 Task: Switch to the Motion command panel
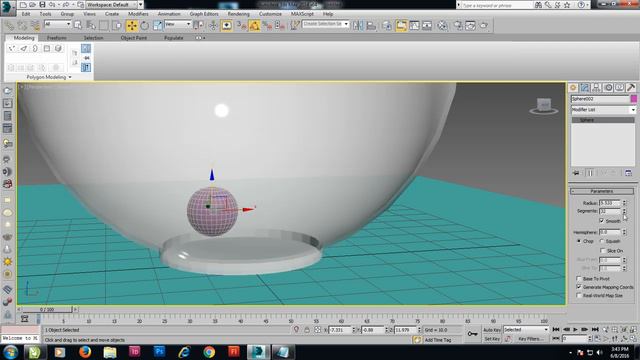point(608,88)
